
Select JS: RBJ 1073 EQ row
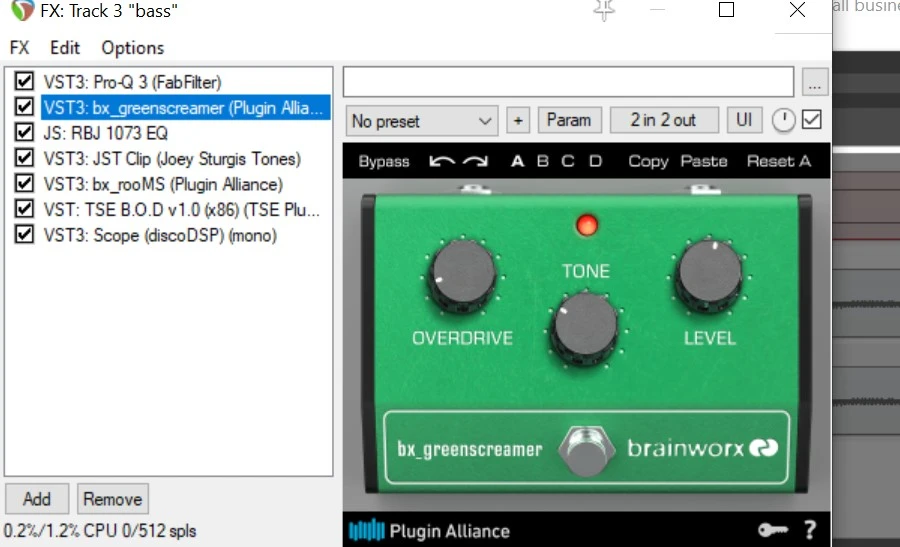(106, 133)
